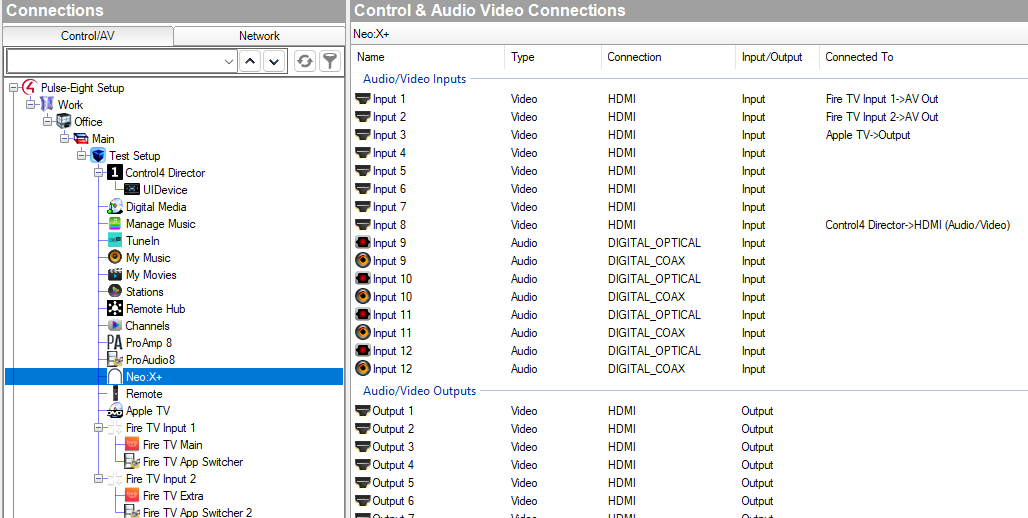Viewport: 1028px width, 518px height.
Task: Click 'Apple TV->Output' connected cell
Action: [867, 135]
